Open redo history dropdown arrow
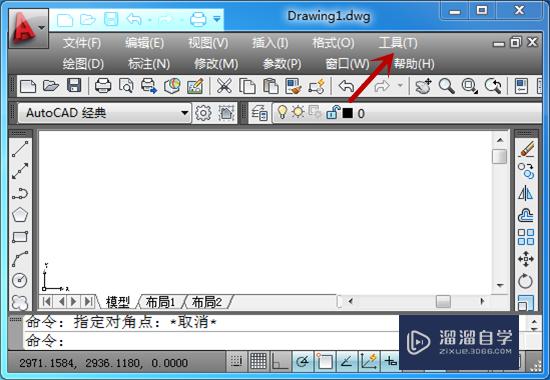Viewport: 550px width, 380px height. (400, 86)
